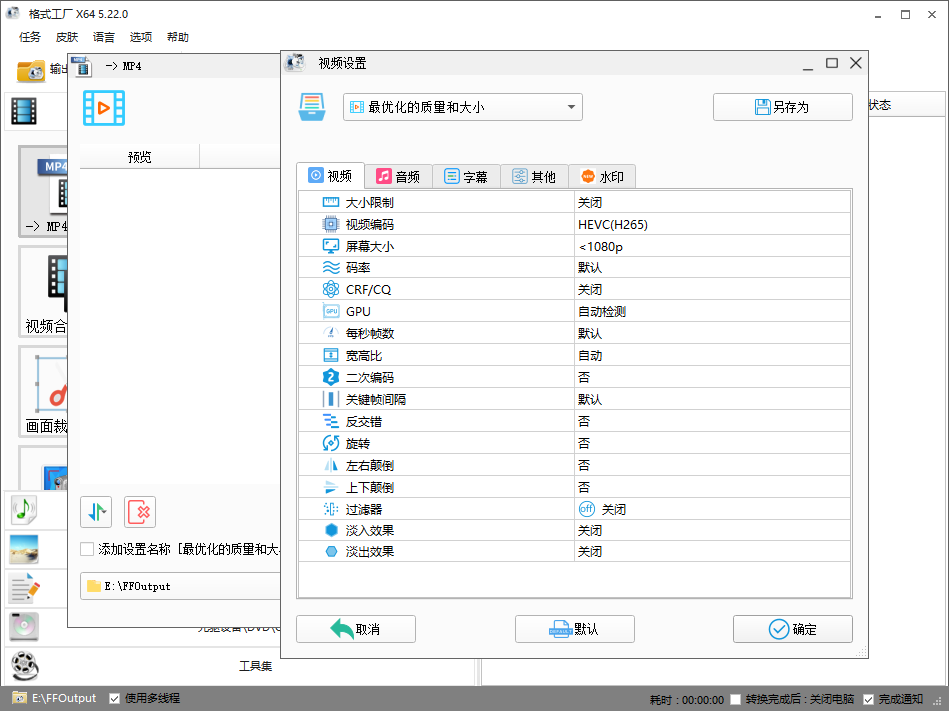Toggle 完成通知 checkbox

point(869,700)
